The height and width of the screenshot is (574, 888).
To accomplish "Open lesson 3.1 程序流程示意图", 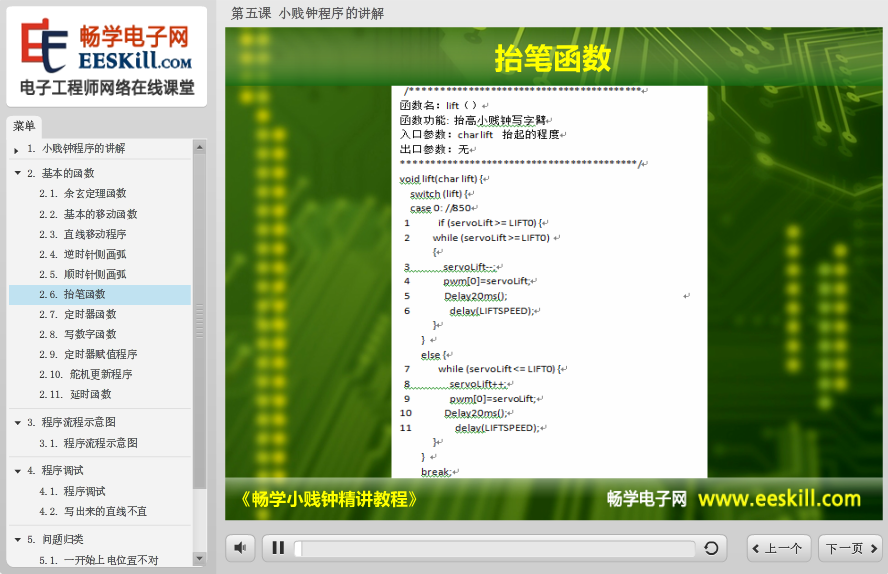I will pos(88,443).
